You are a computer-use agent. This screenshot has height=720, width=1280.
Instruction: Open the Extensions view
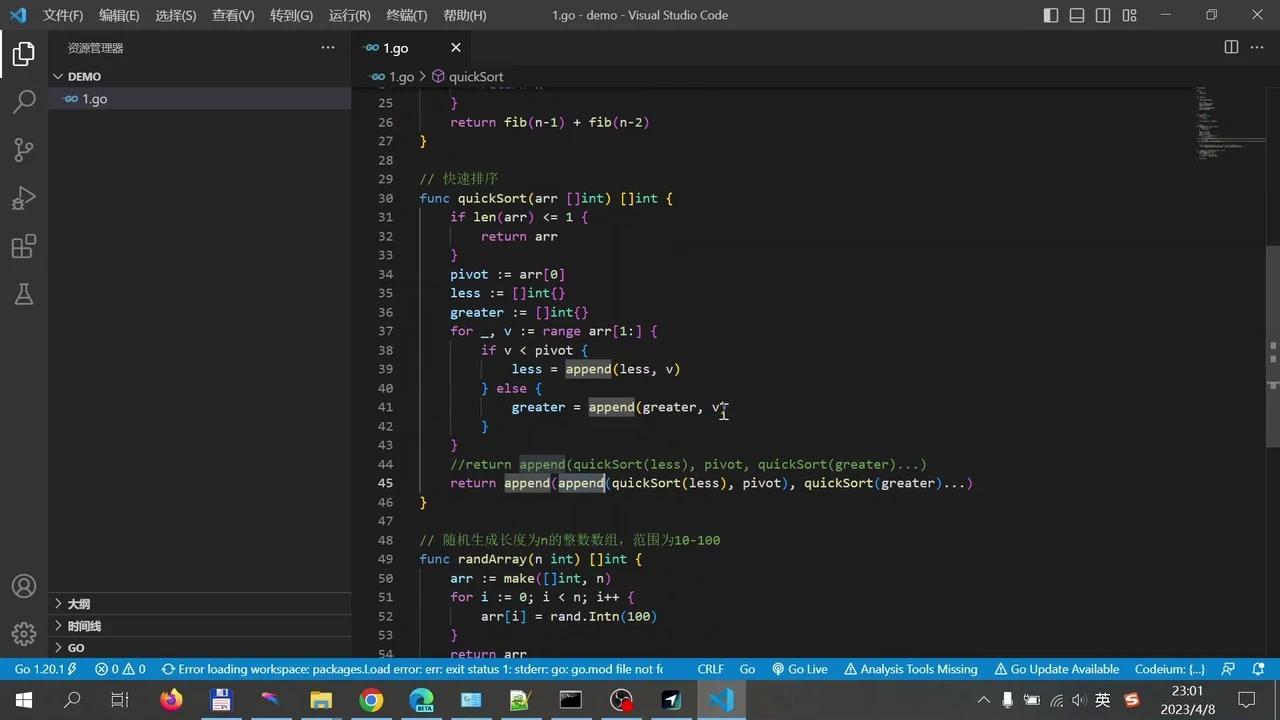pos(23,245)
